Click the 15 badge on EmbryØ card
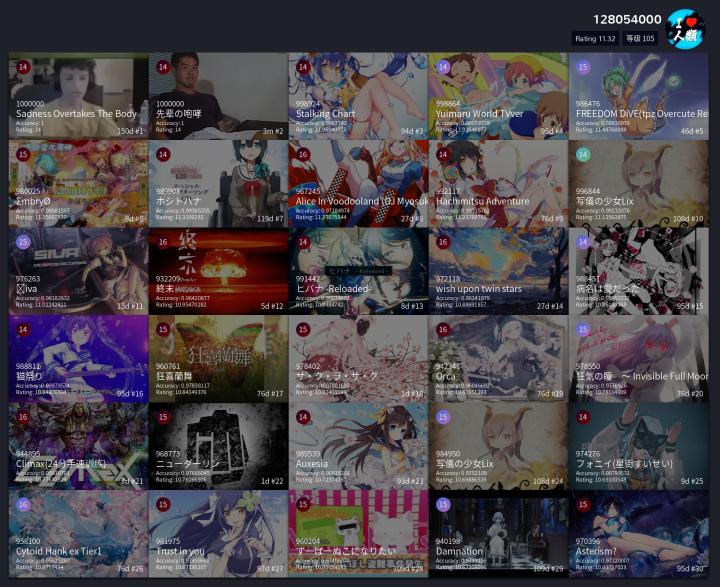Image resolution: width=720 pixels, height=587 pixels. (23, 154)
